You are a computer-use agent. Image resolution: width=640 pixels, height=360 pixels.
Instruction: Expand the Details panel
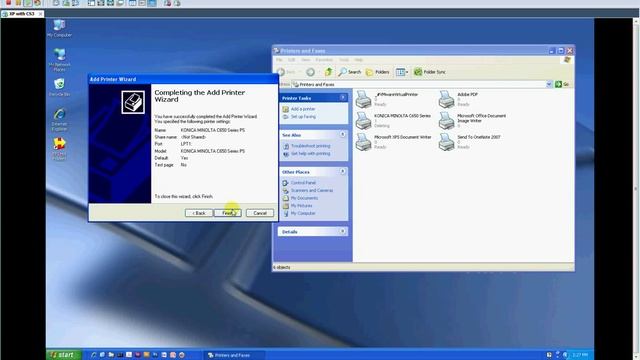[343, 231]
